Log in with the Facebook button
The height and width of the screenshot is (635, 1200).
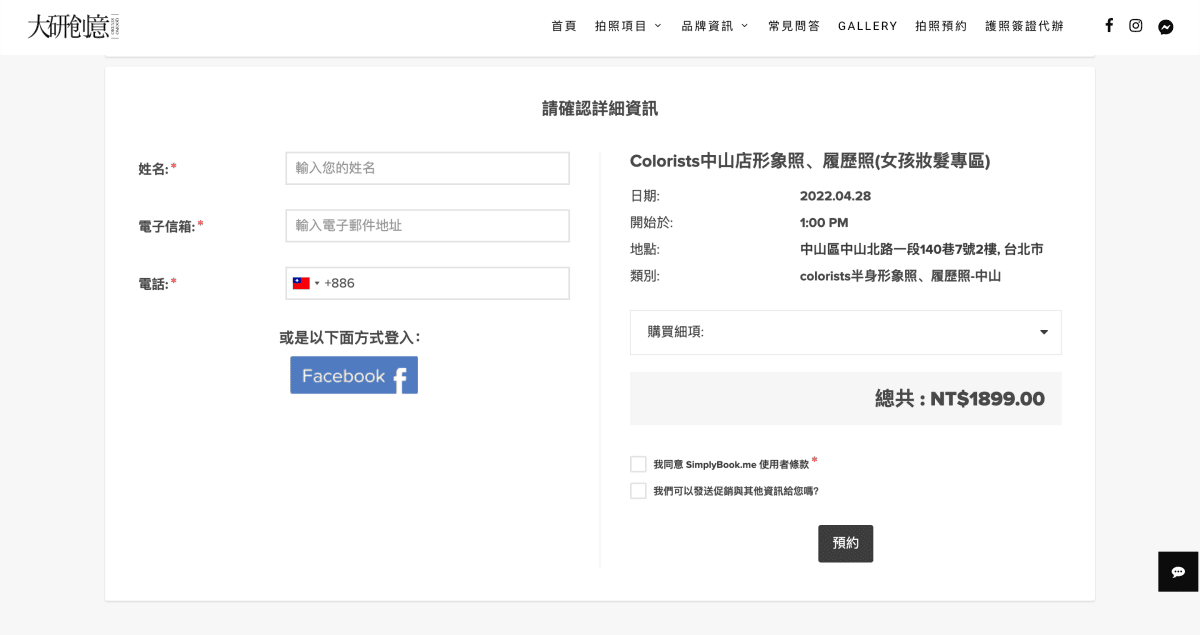(x=354, y=375)
